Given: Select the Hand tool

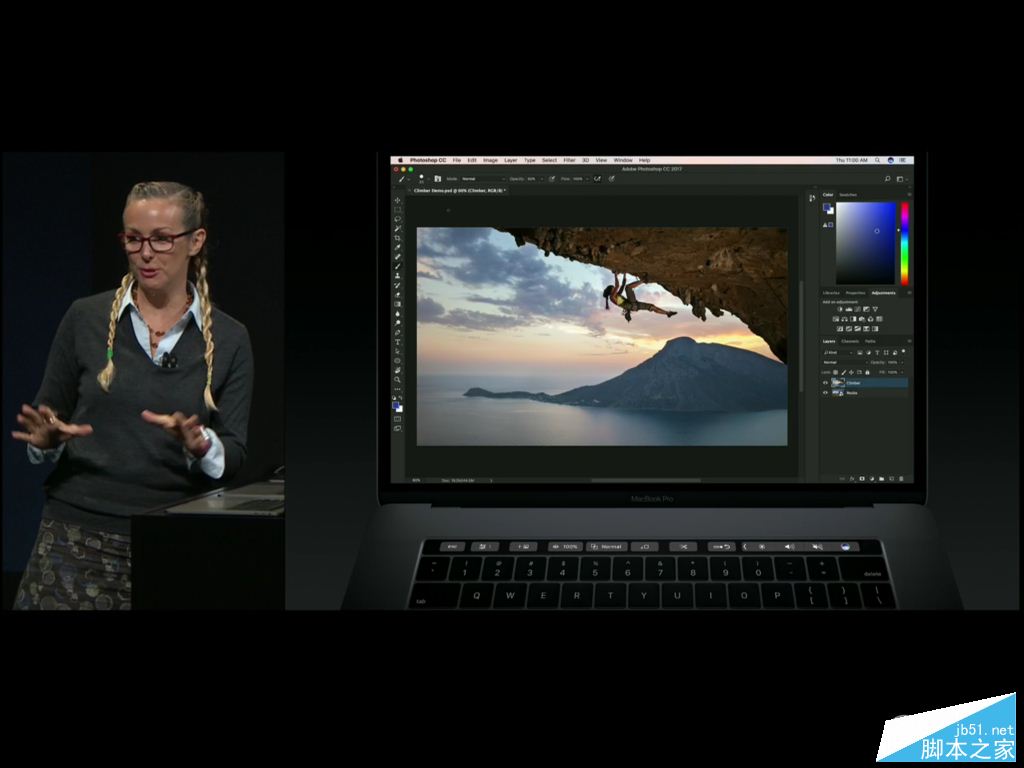Looking at the screenshot, I should click(x=397, y=370).
